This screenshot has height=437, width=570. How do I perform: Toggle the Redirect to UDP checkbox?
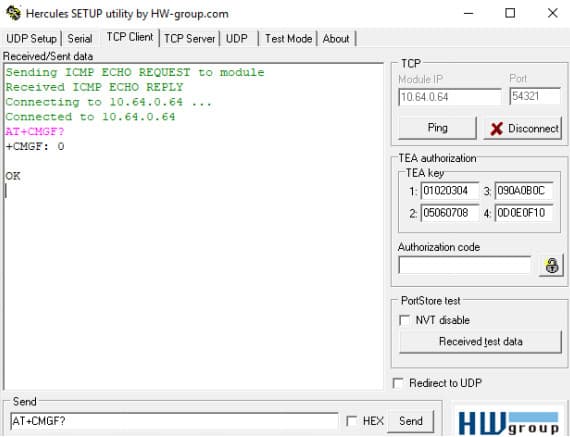coord(398,383)
